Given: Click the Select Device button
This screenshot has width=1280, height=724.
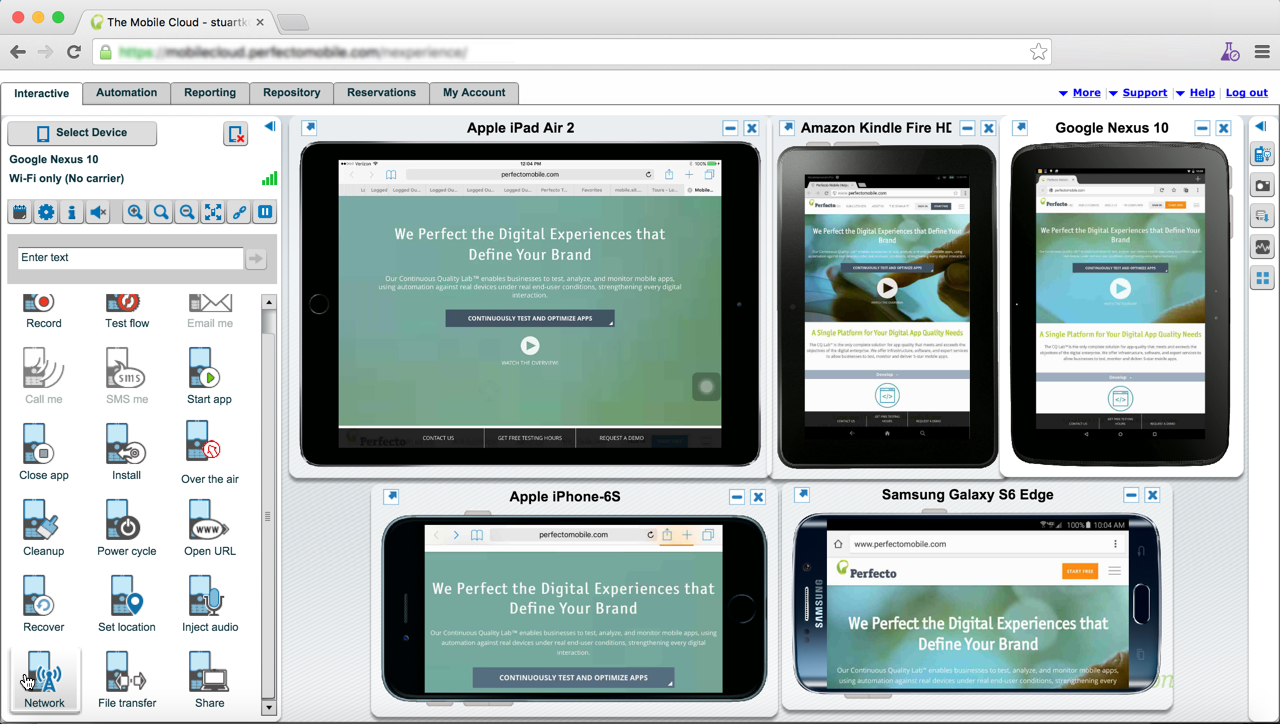Looking at the screenshot, I should click(82, 133).
